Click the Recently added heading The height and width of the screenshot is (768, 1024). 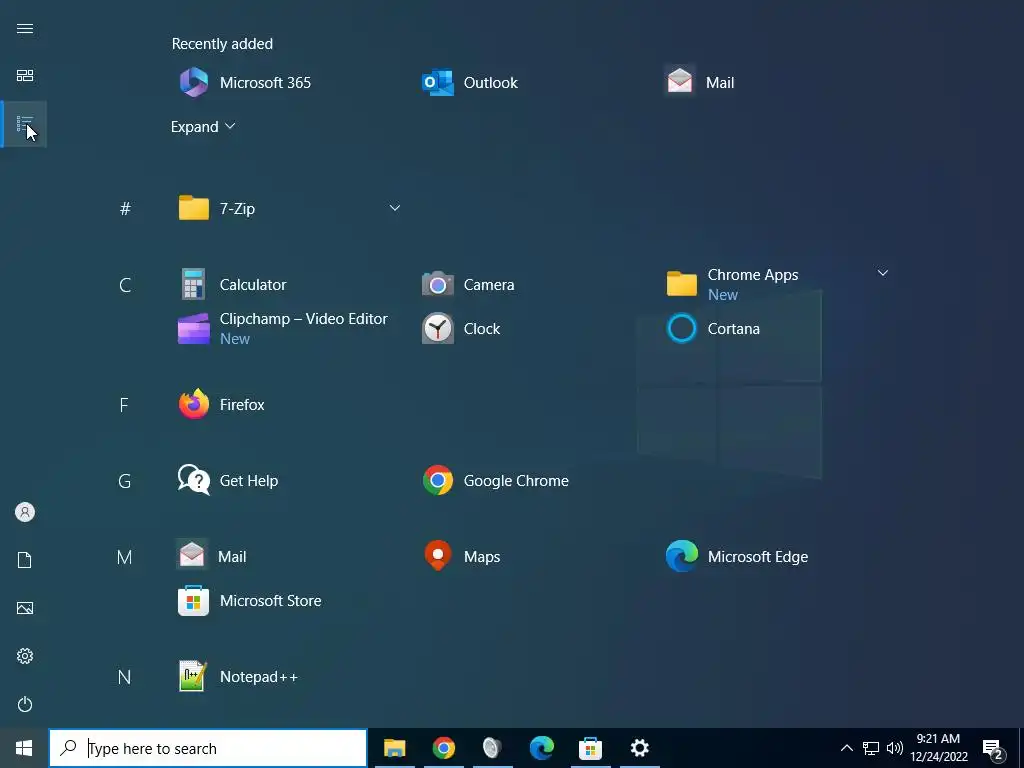tap(222, 44)
